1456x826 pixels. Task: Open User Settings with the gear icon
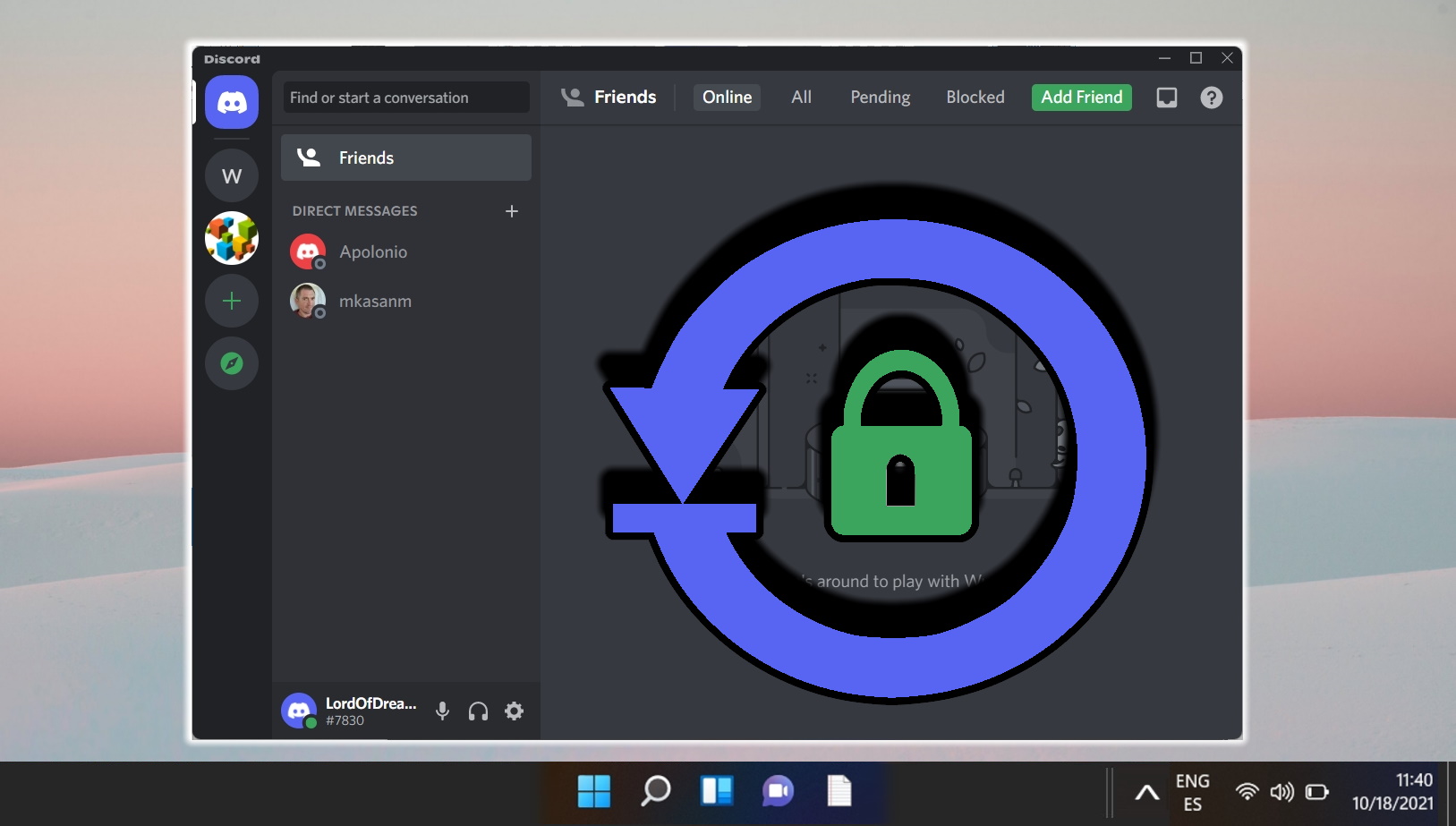[515, 711]
